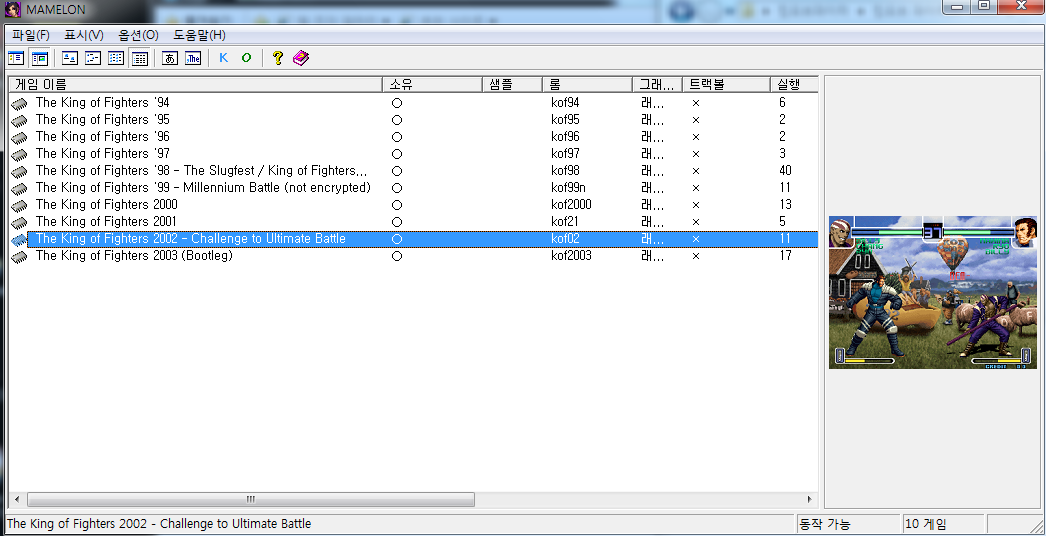Select The King of Fighters '94

103,103
